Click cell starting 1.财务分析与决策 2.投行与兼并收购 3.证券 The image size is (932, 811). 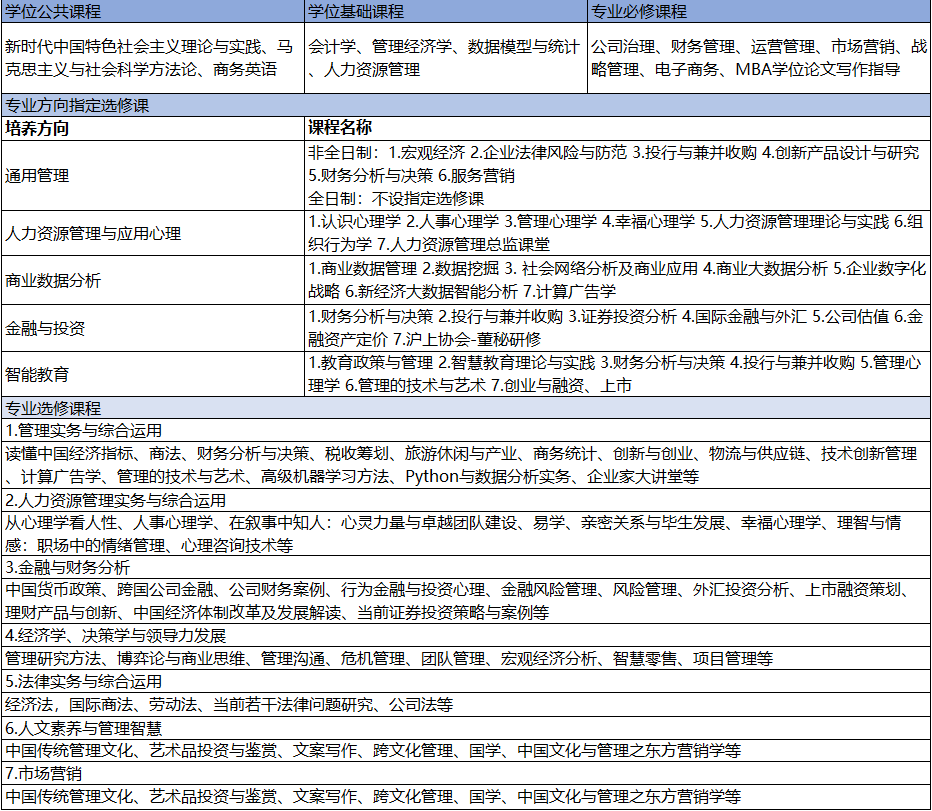point(618,328)
